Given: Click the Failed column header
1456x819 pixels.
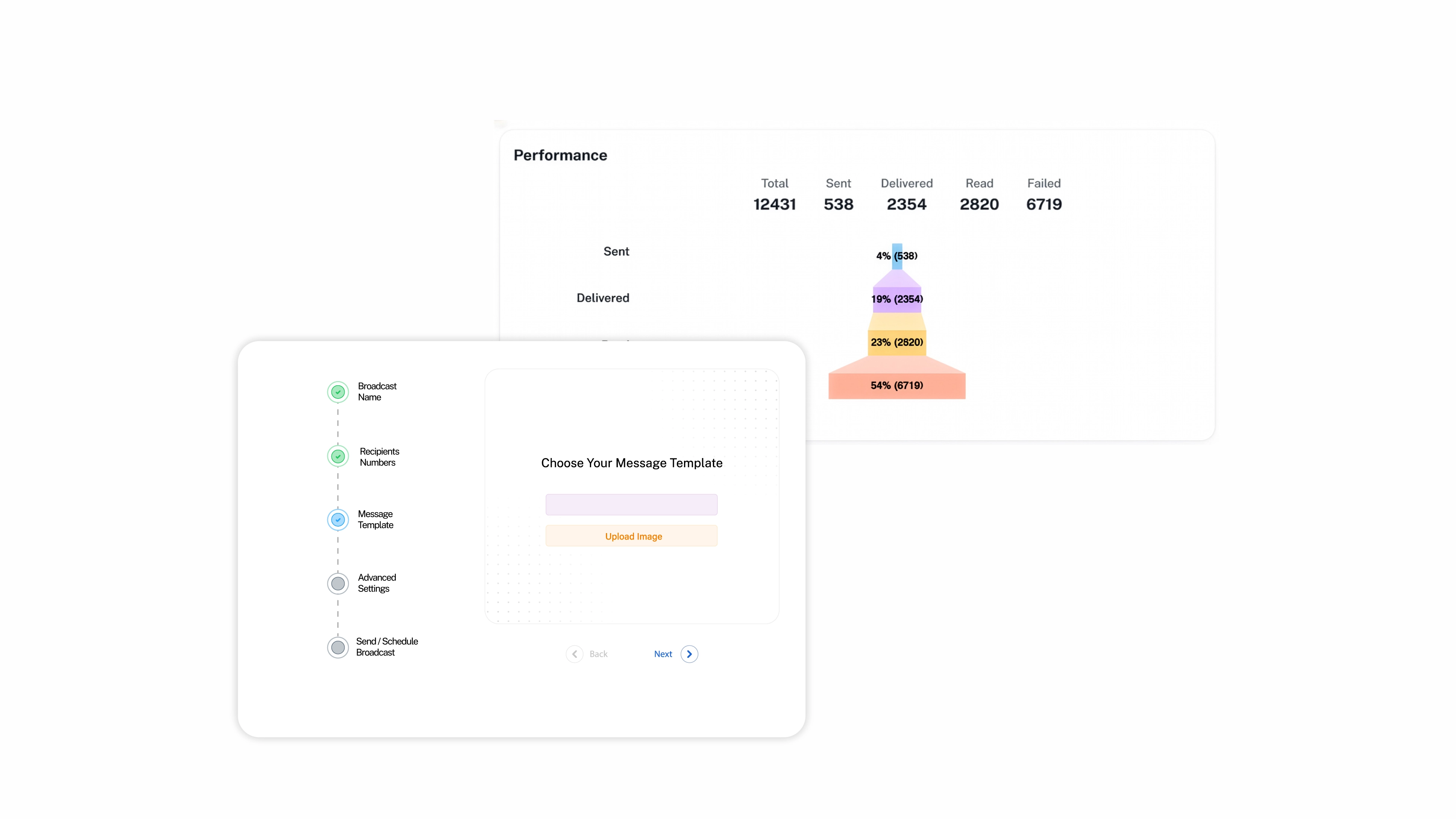Looking at the screenshot, I should pos(1044,183).
